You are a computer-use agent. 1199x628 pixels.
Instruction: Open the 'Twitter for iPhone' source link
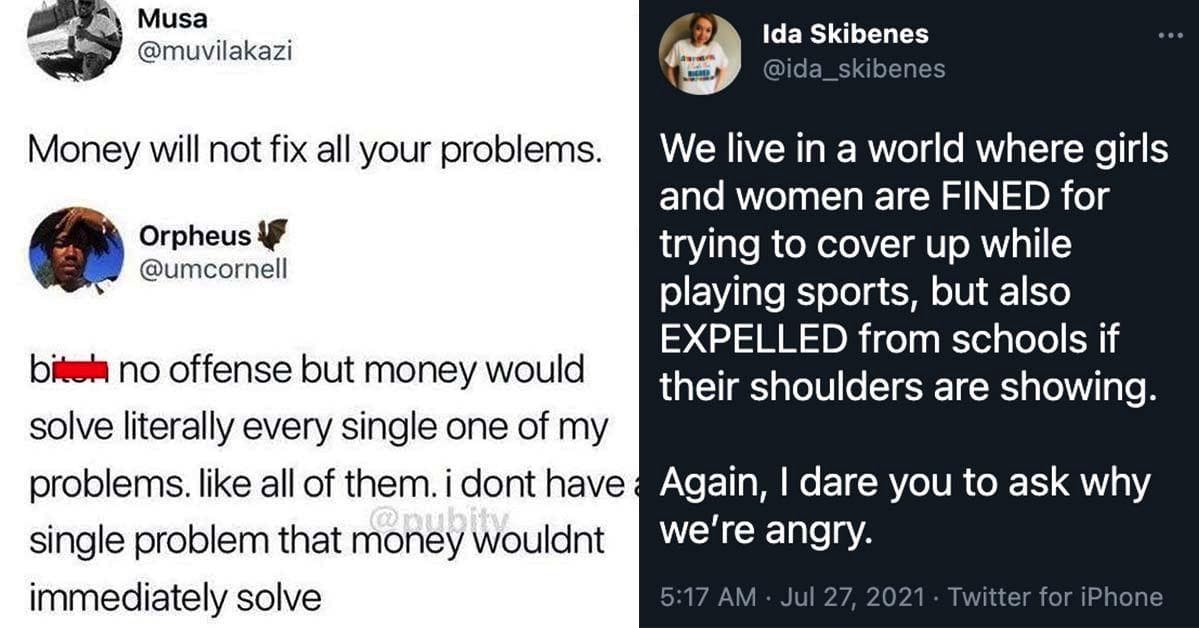(x=1055, y=598)
